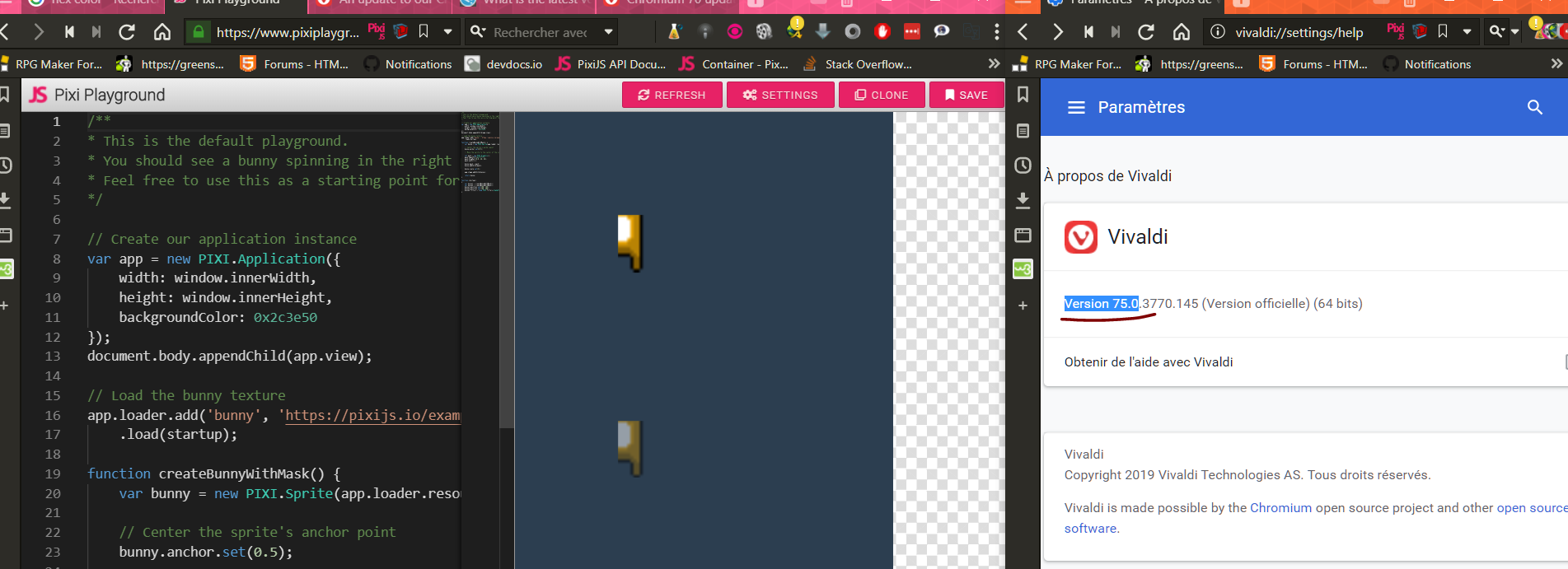Open Pixi Playground SETTINGS
This screenshot has width=1568, height=569.
click(x=780, y=95)
